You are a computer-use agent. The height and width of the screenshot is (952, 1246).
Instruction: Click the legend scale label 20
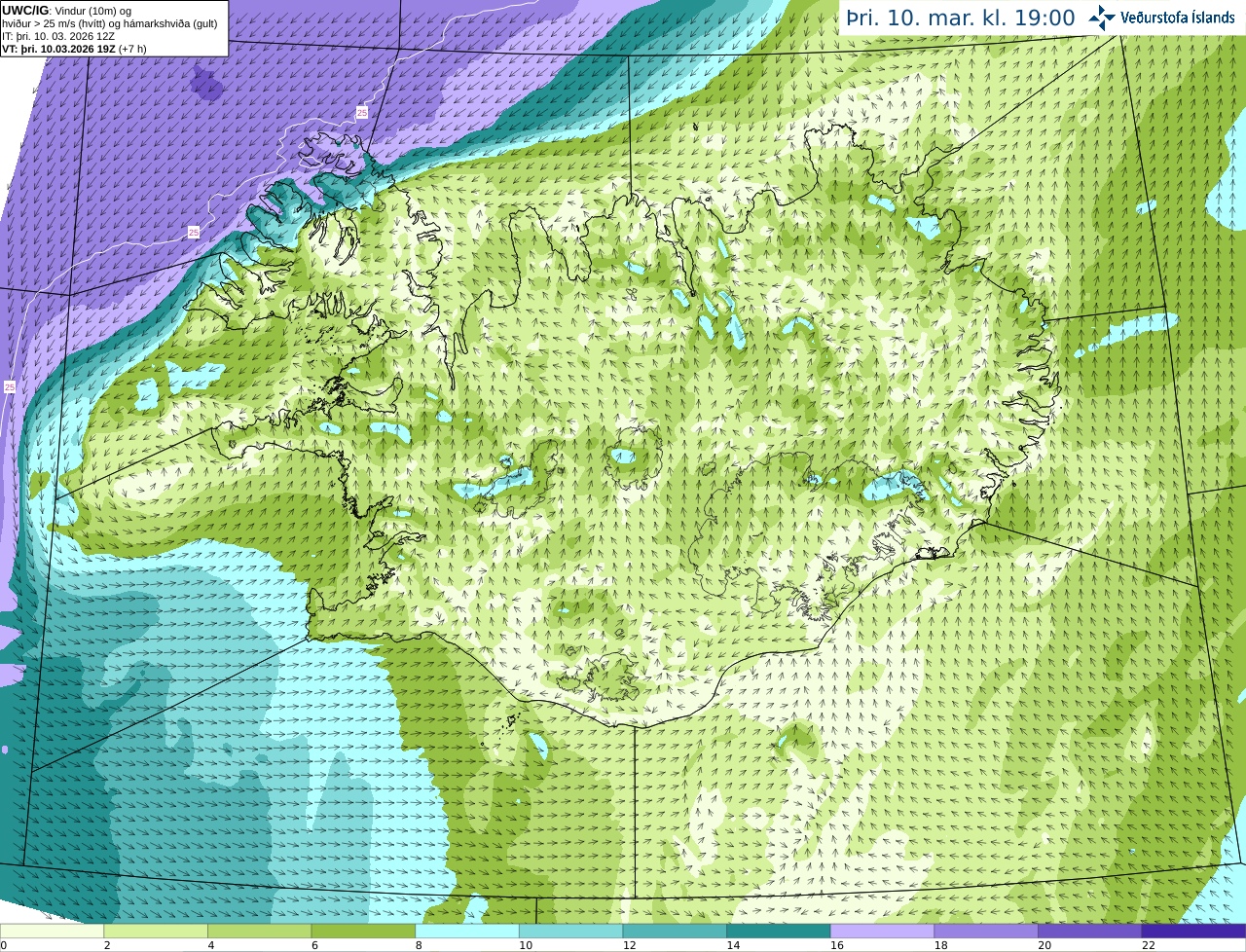click(1044, 945)
